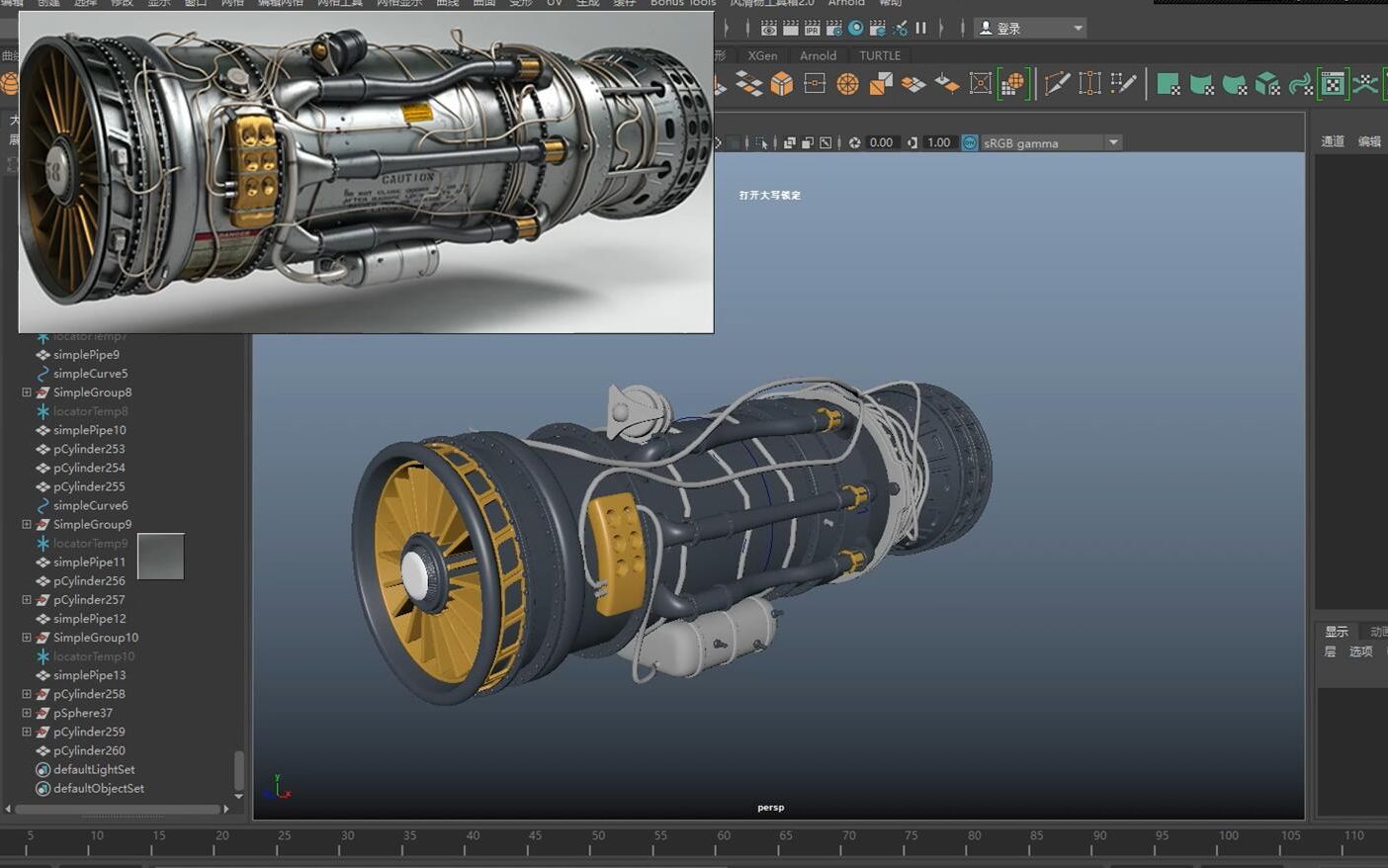Select the Hypershade sphere icon

[857, 28]
